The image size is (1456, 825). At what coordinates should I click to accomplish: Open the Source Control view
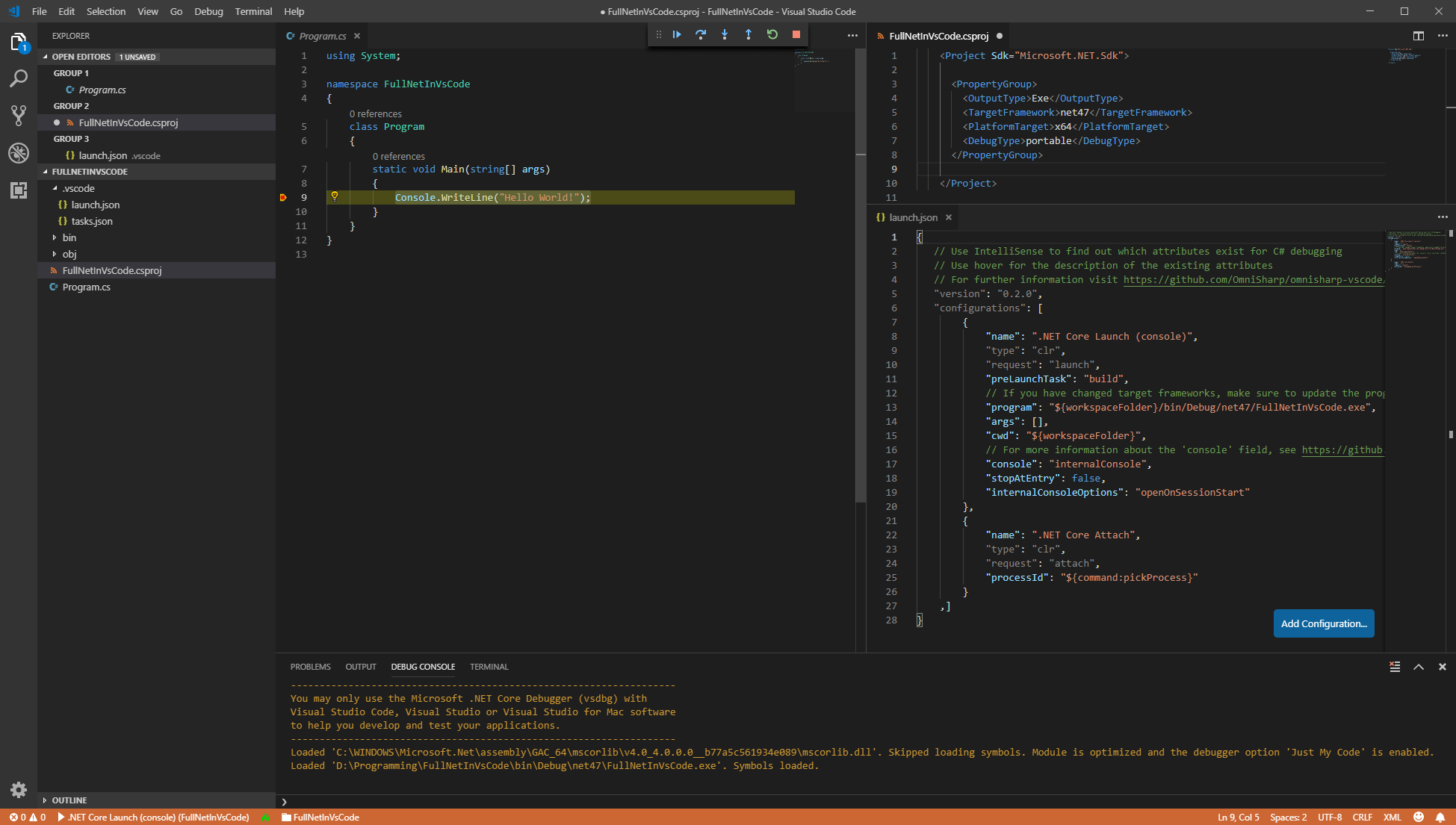[19, 115]
